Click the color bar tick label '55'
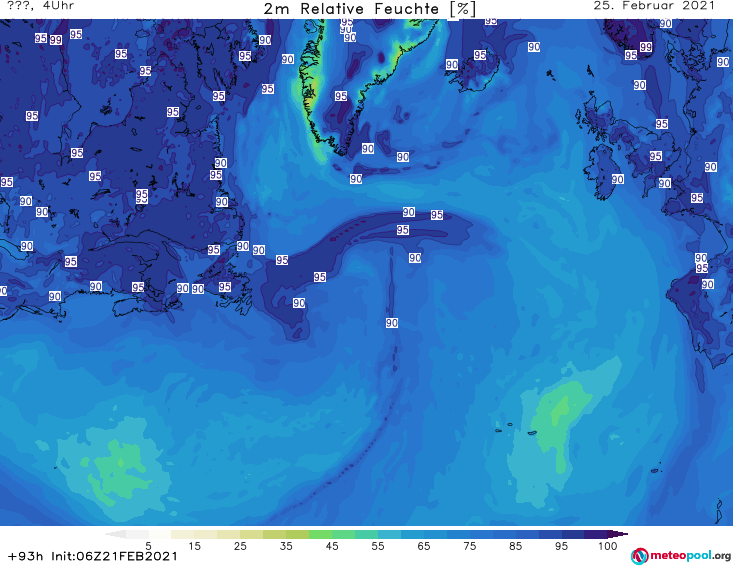This screenshot has height=566, width=733. [x=378, y=546]
